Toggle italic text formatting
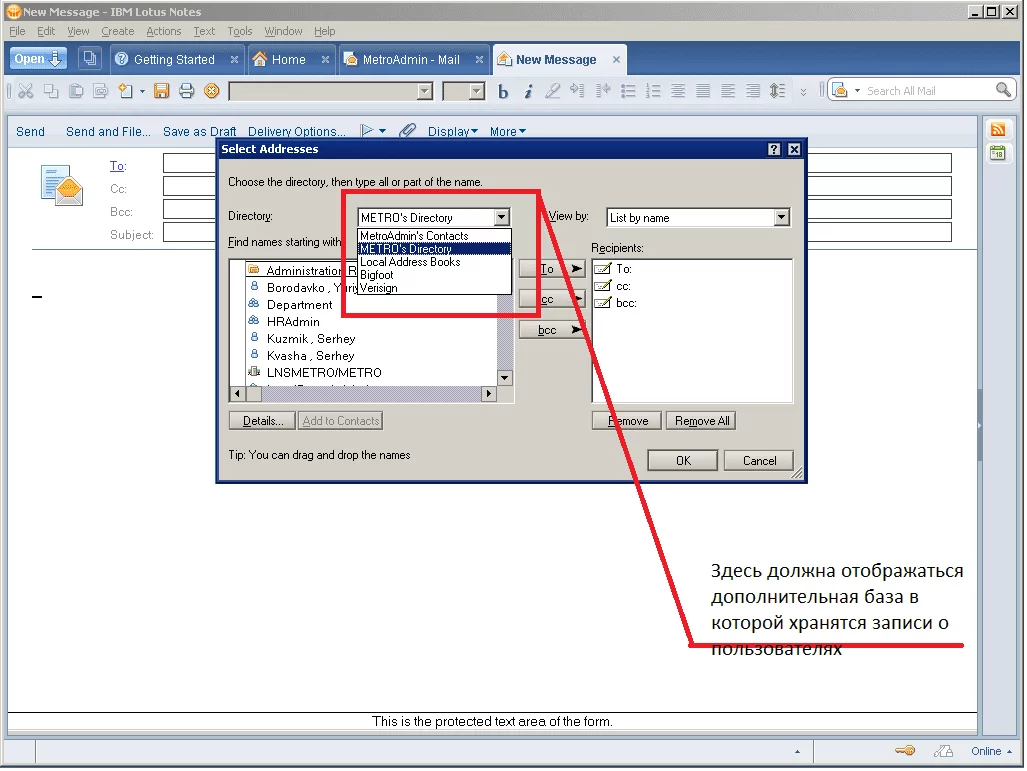This screenshot has width=1027, height=771. (528, 92)
